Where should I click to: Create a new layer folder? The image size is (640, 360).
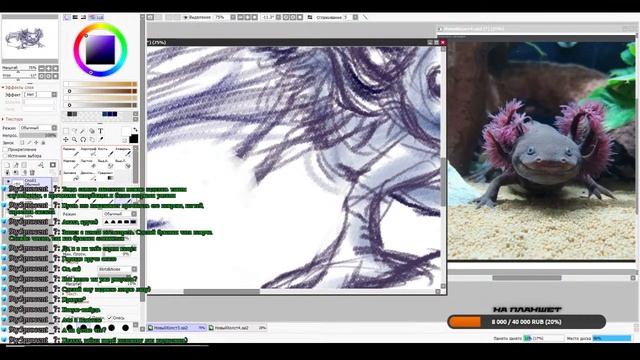(24, 165)
